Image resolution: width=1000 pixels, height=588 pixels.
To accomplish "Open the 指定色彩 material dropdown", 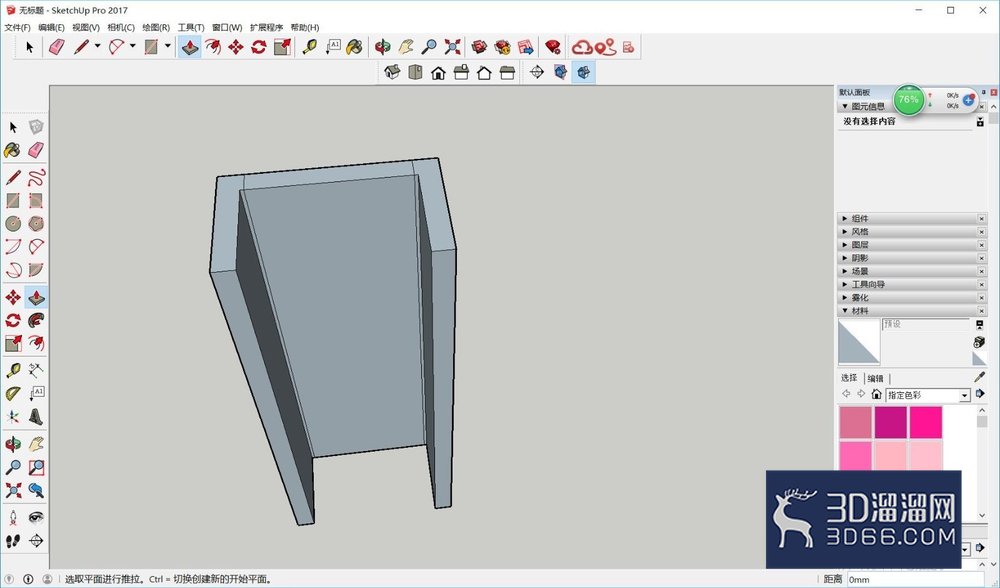I will pyautogui.click(x=928, y=395).
